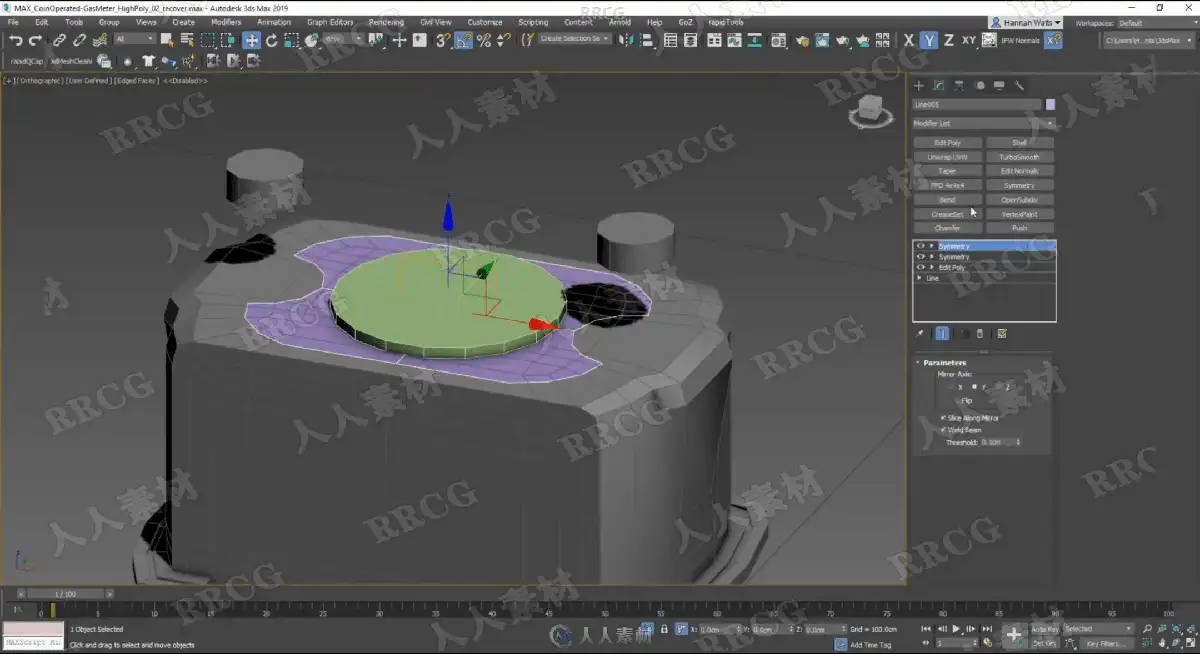The height and width of the screenshot is (654, 1200).
Task: Hide the top Symmetry modifier eye
Action: point(920,246)
